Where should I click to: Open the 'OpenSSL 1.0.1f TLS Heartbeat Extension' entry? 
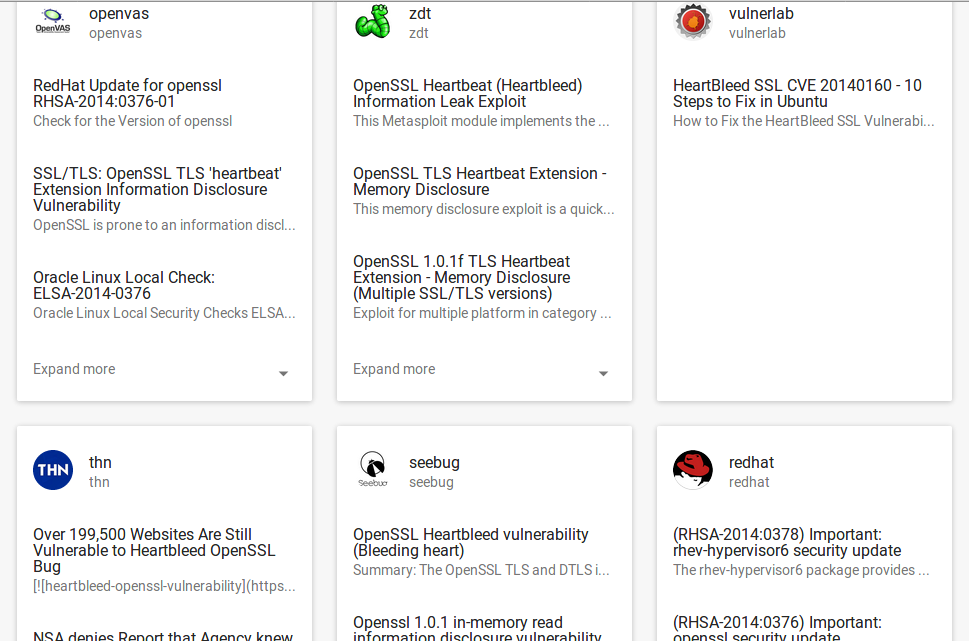[x=462, y=277]
